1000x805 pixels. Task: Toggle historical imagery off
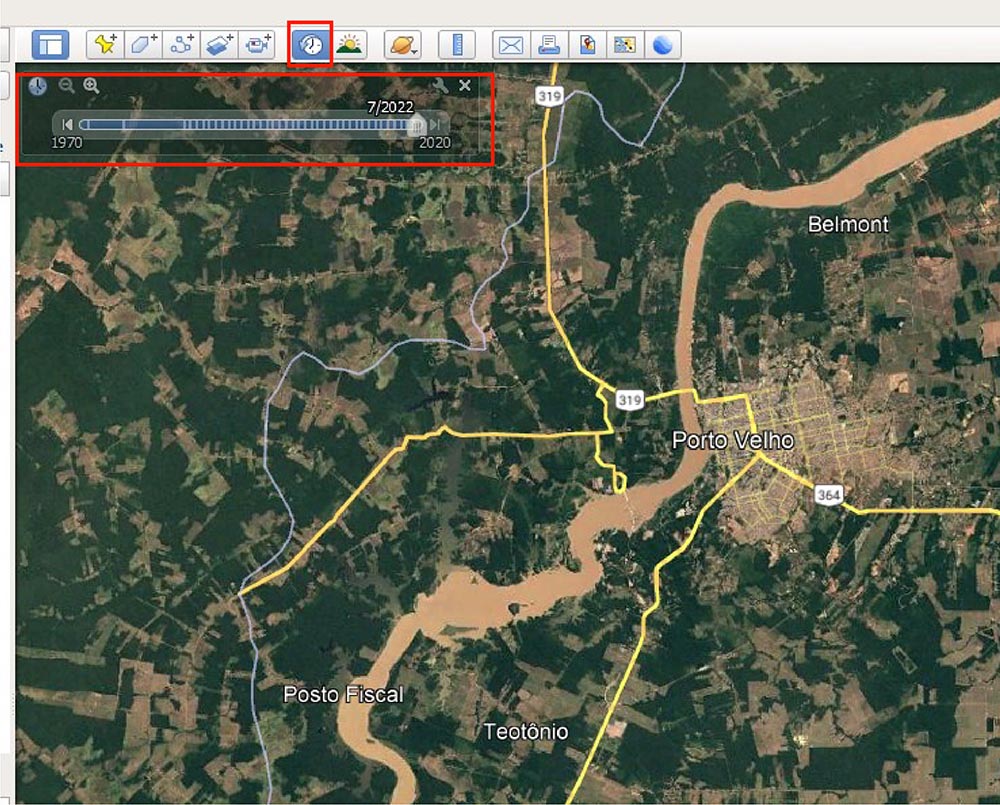[x=311, y=42]
